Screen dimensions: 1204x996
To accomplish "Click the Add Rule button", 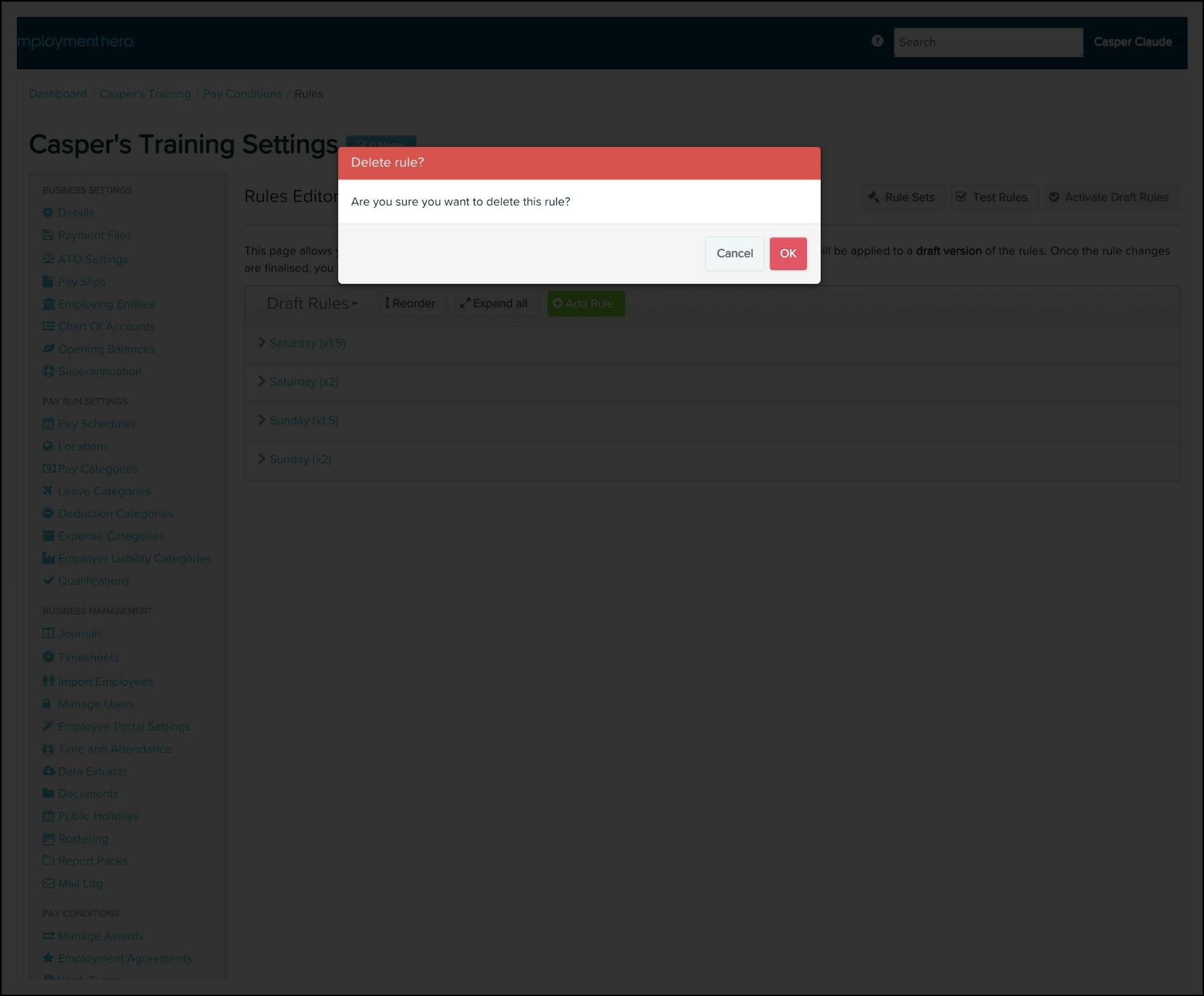I will pos(585,303).
